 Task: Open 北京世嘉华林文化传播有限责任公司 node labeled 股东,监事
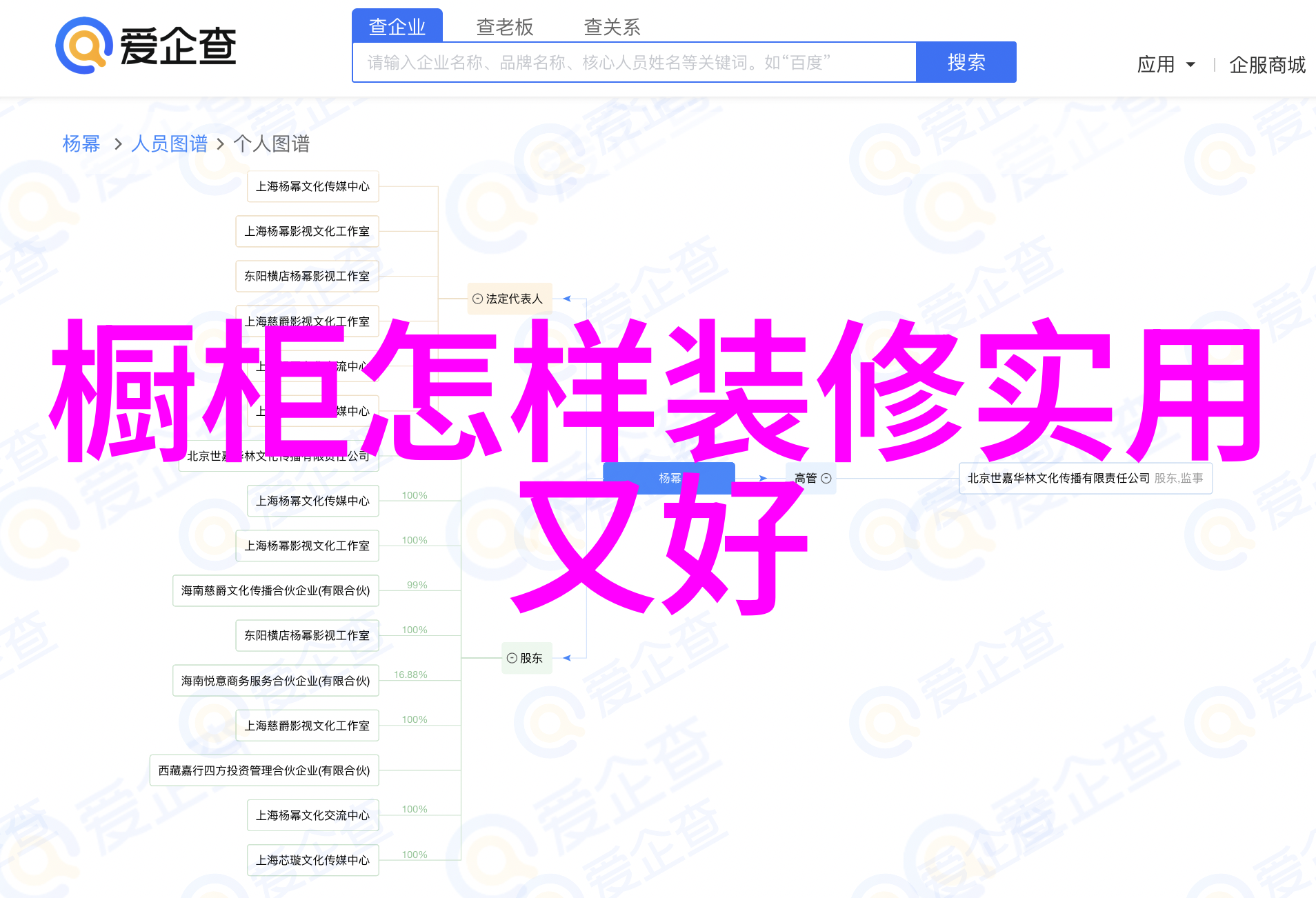click(1086, 478)
